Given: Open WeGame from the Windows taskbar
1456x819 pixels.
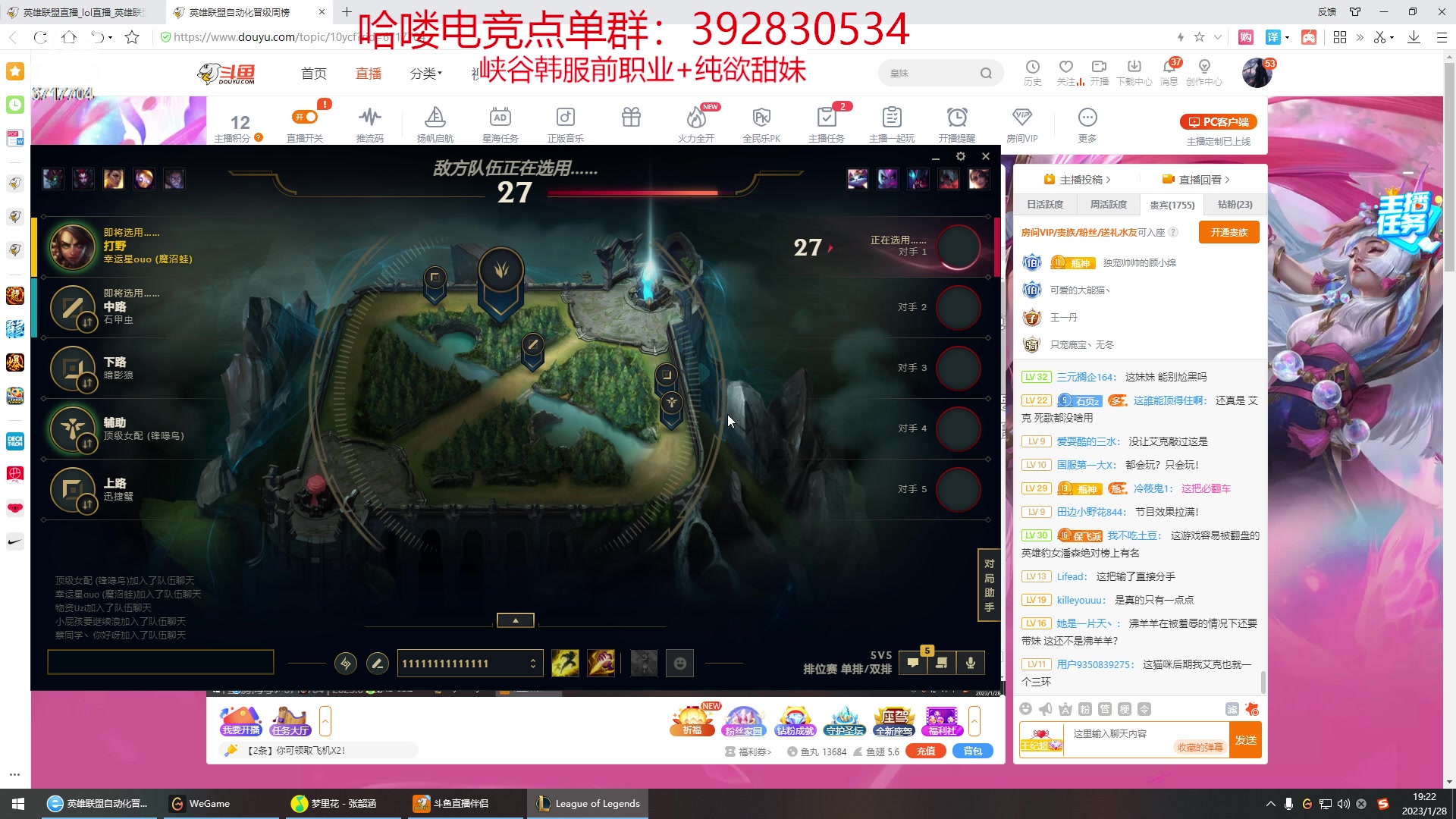Looking at the screenshot, I should tap(200, 804).
